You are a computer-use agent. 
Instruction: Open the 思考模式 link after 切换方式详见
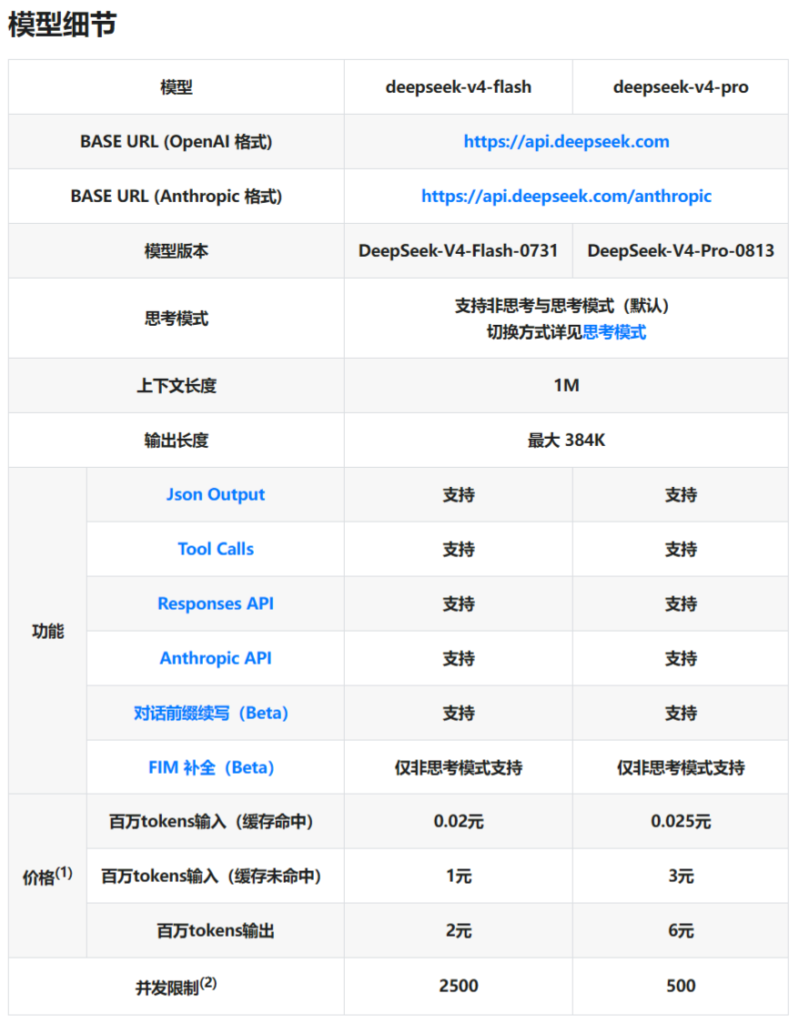[614, 332]
